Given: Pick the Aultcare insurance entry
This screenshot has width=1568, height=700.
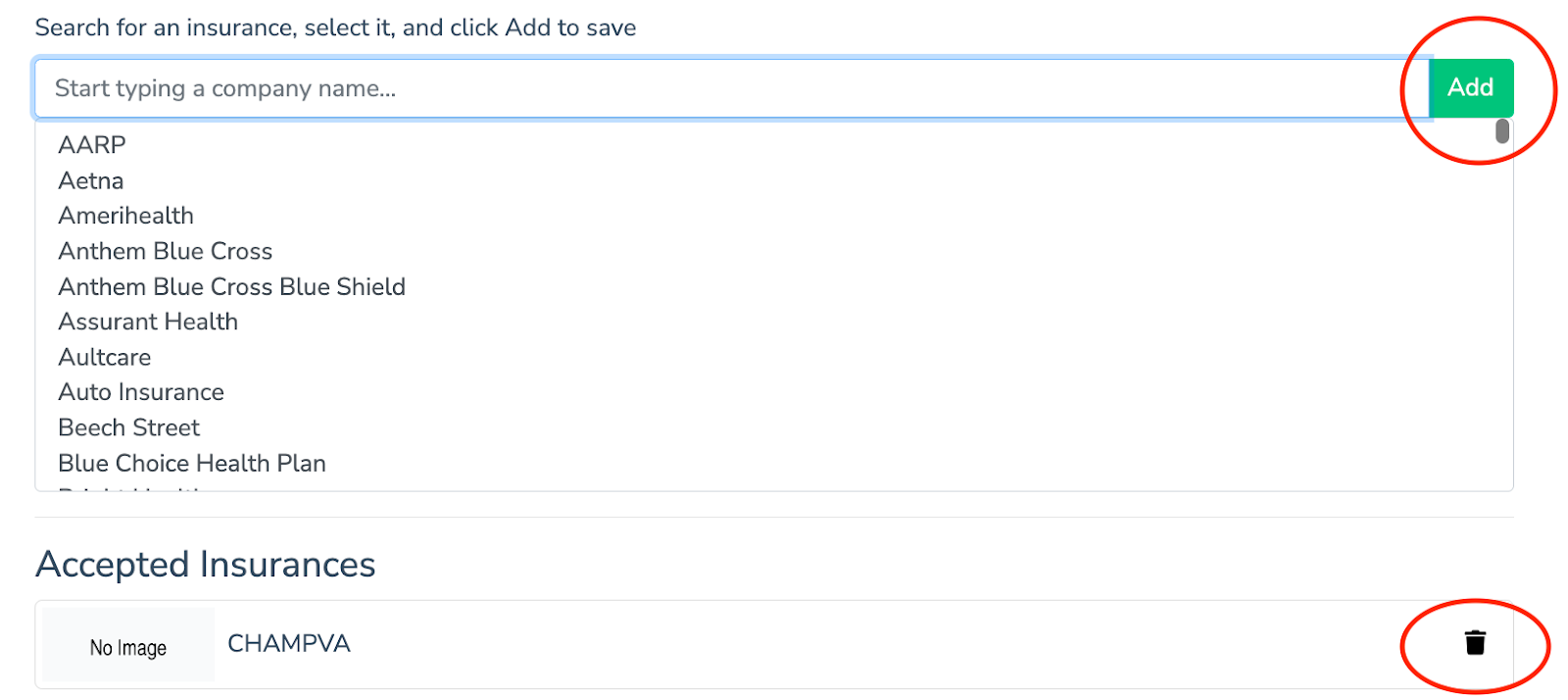Looking at the screenshot, I should [105, 358].
